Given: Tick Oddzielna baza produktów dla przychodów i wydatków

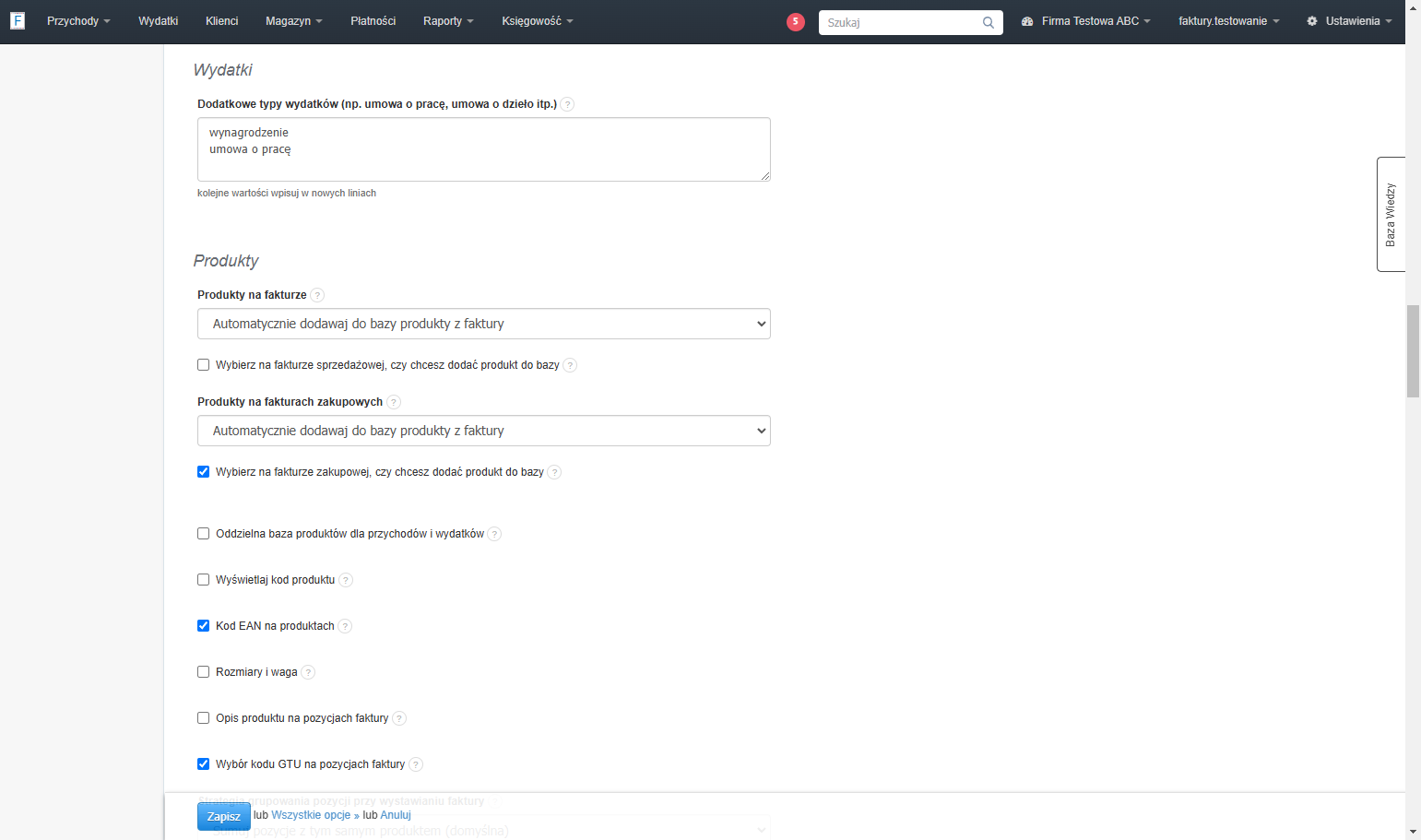Looking at the screenshot, I should tap(204, 534).
